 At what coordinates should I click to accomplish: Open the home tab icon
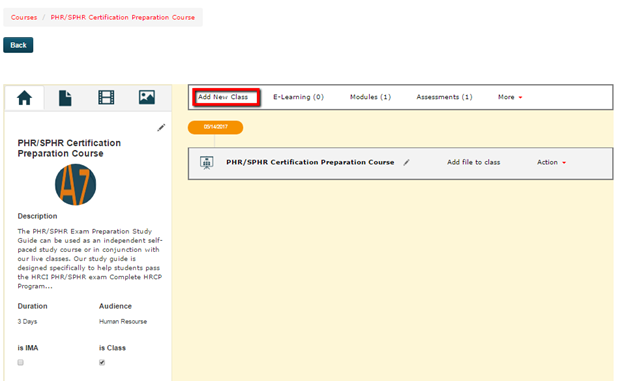[24, 98]
